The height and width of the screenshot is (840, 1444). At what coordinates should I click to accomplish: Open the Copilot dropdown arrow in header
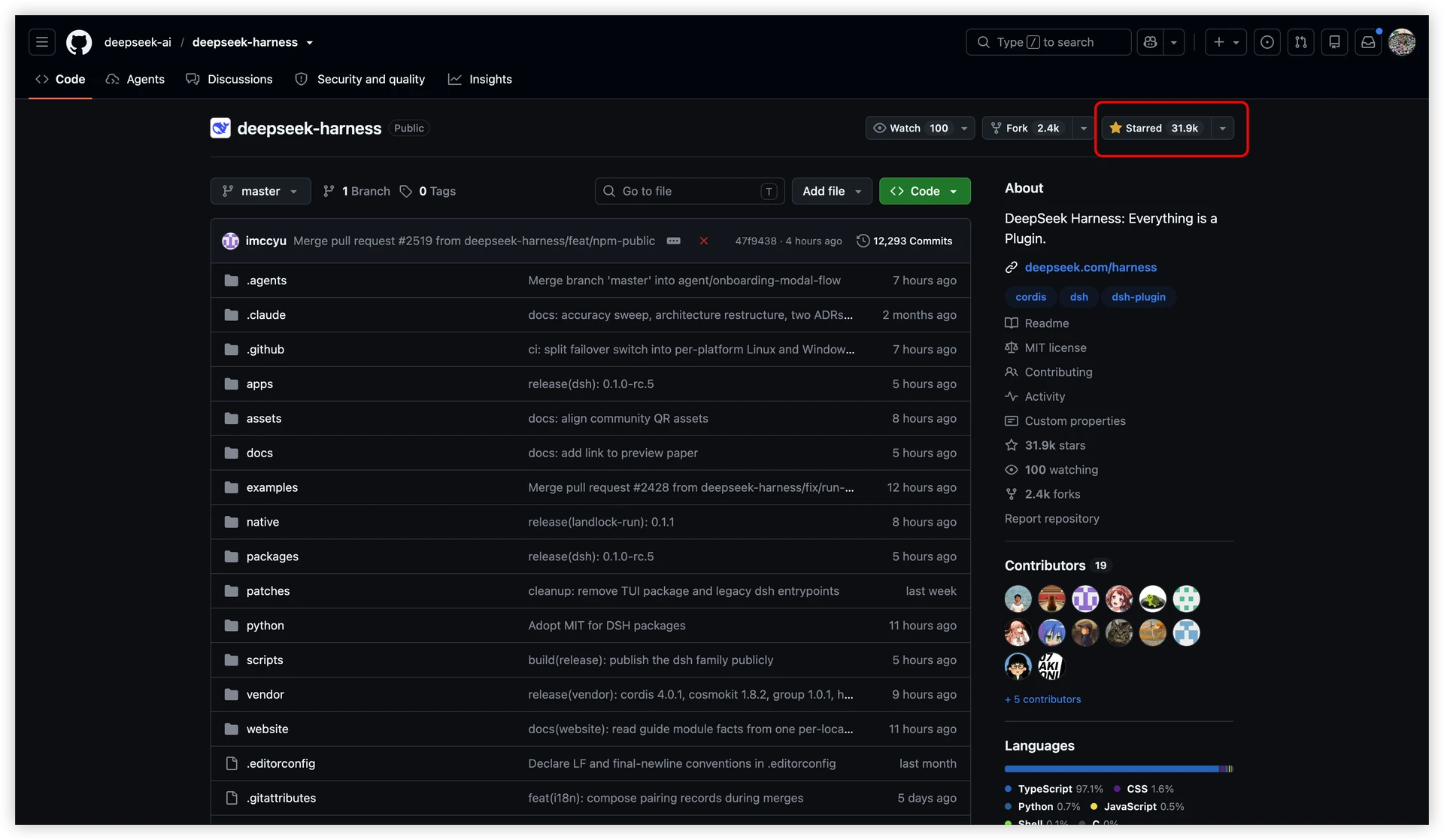coord(1174,42)
